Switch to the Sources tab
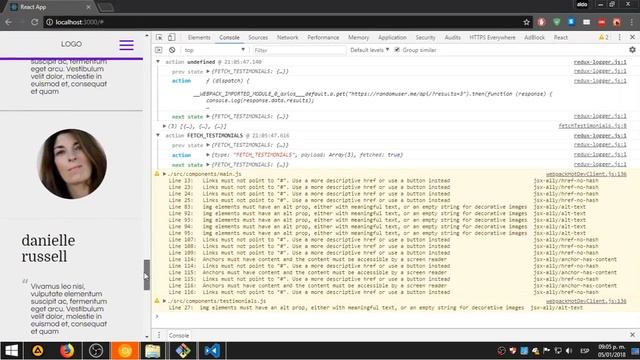 click(x=258, y=37)
